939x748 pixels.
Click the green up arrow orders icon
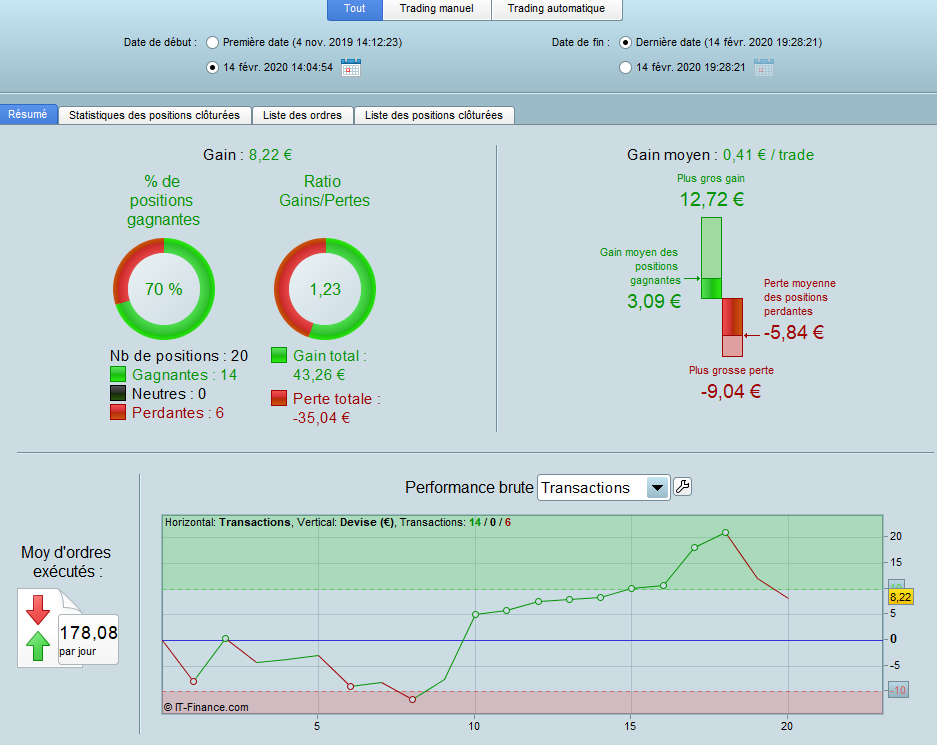coord(38,646)
